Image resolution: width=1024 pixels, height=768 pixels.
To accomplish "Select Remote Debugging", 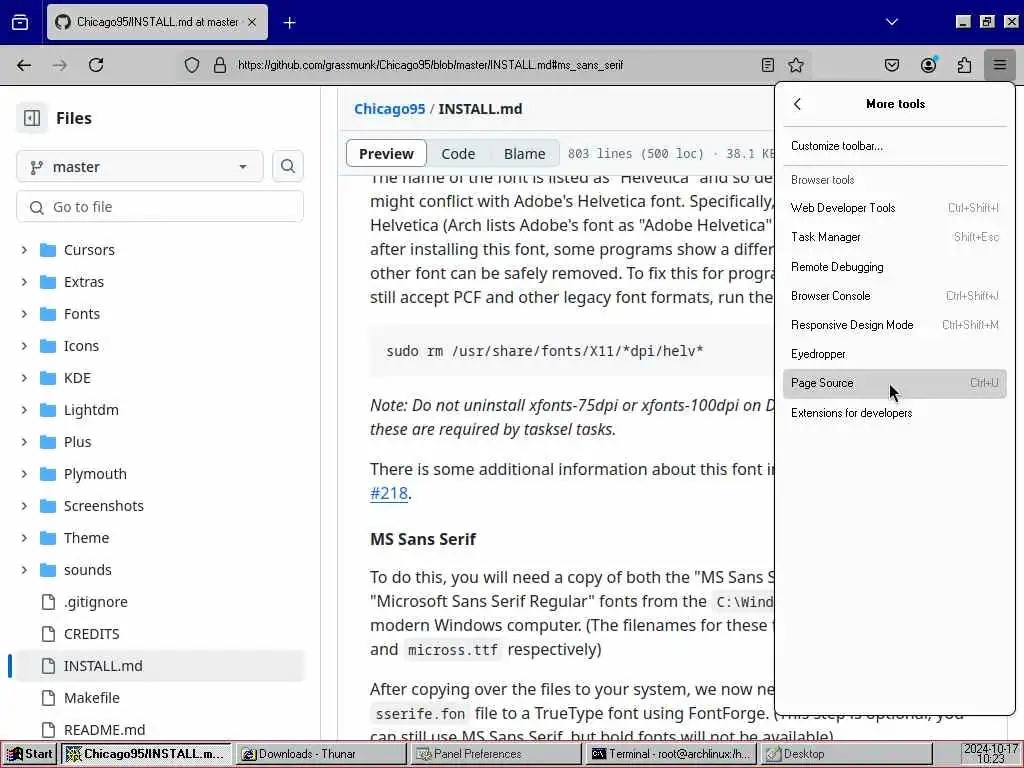I will tap(895, 266).
